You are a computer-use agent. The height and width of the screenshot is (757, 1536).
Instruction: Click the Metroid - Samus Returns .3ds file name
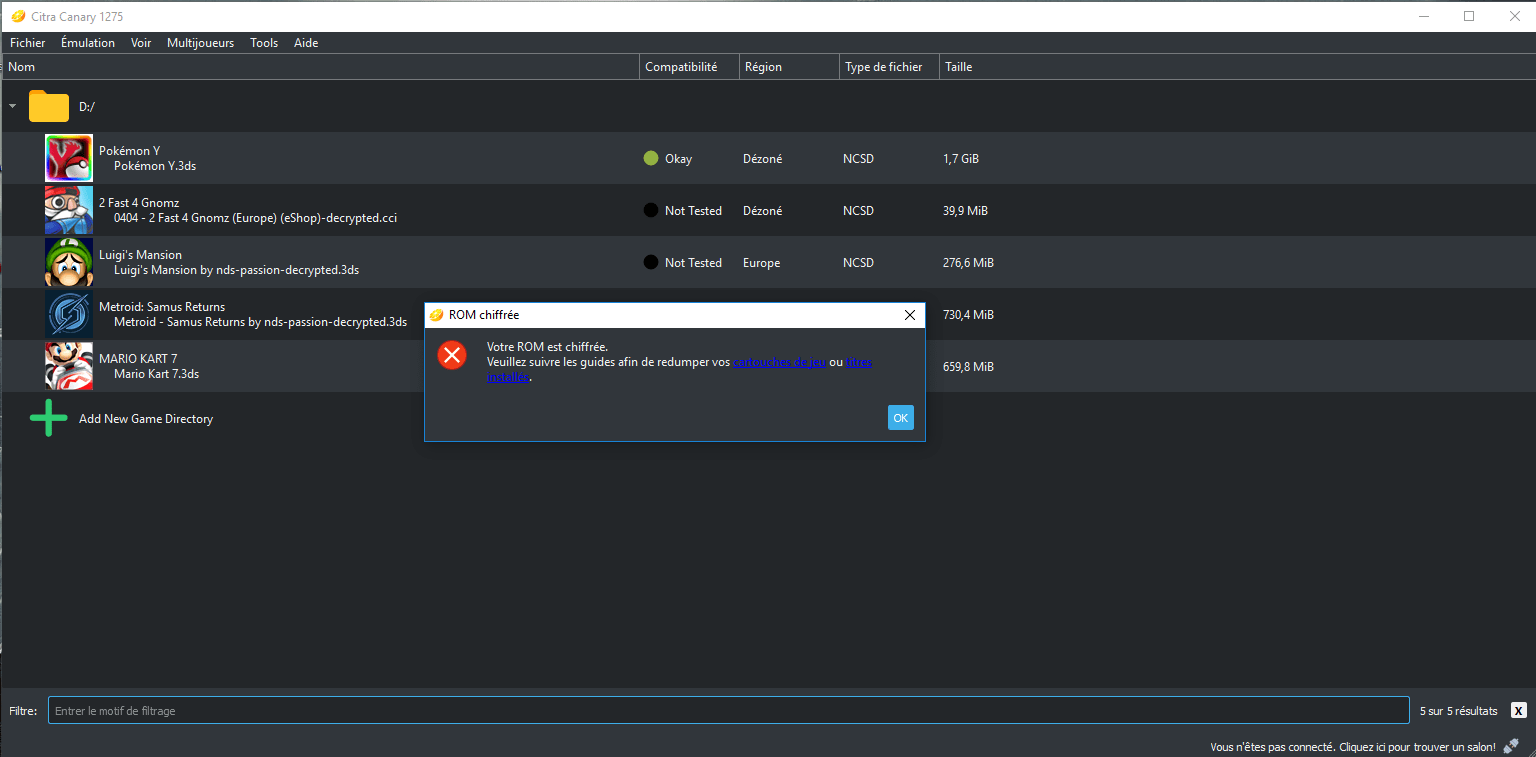pyautogui.click(x=260, y=322)
